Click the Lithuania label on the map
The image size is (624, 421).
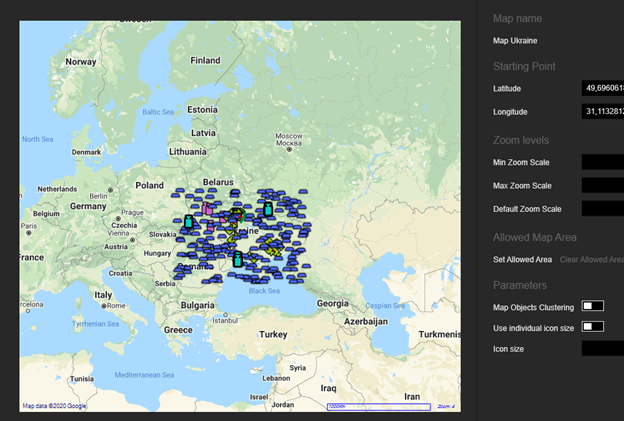pyautogui.click(x=188, y=152)
